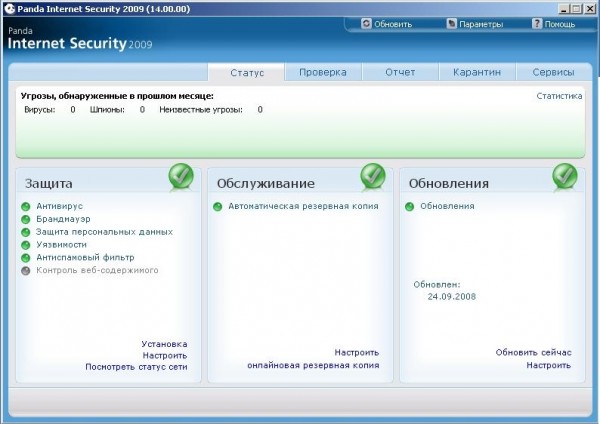Click the Обновления panel heading
This screenshot has height=424, width=600.
click(x=448, y=183)
